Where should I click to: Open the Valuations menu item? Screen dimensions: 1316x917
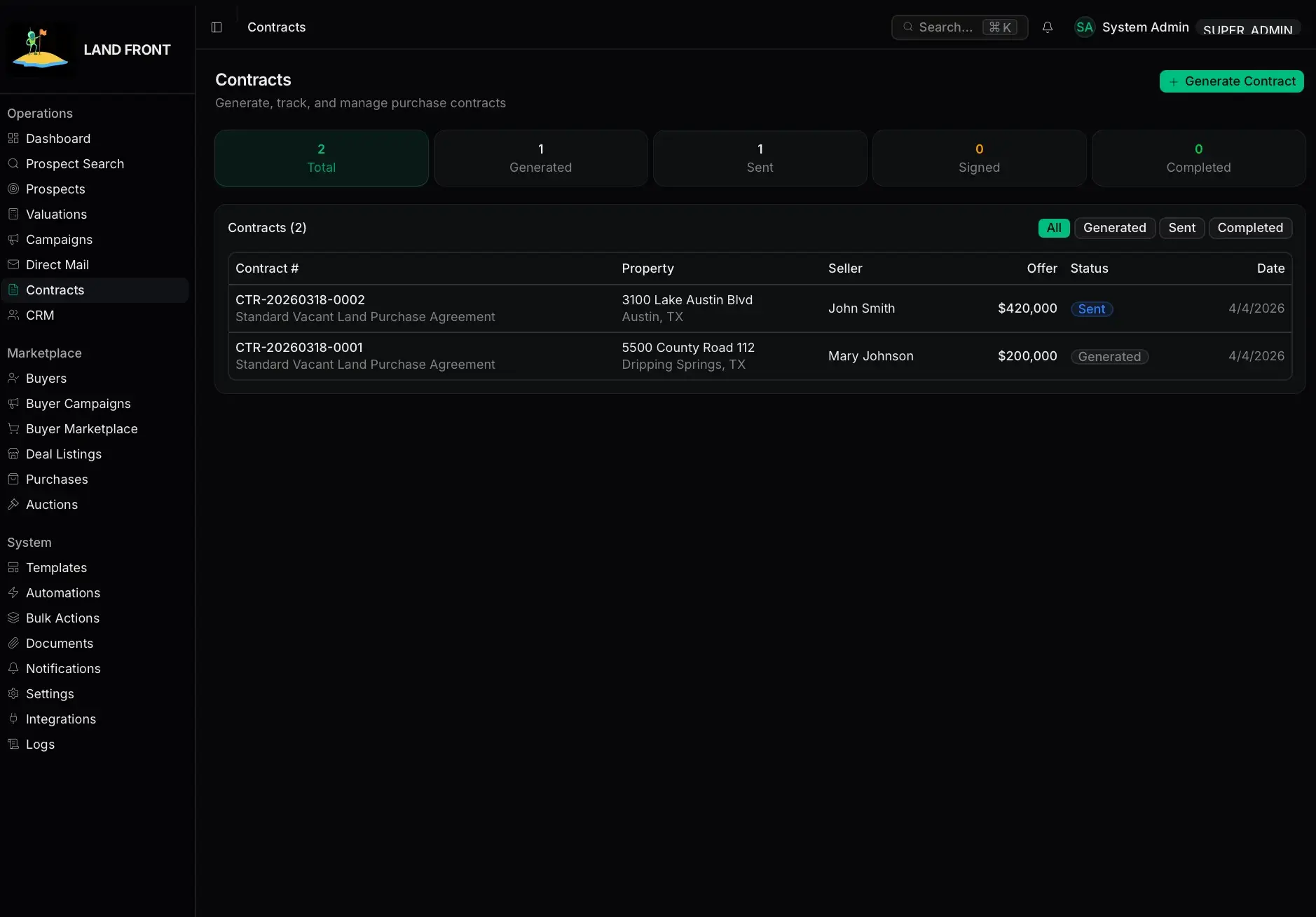[95, 214]
